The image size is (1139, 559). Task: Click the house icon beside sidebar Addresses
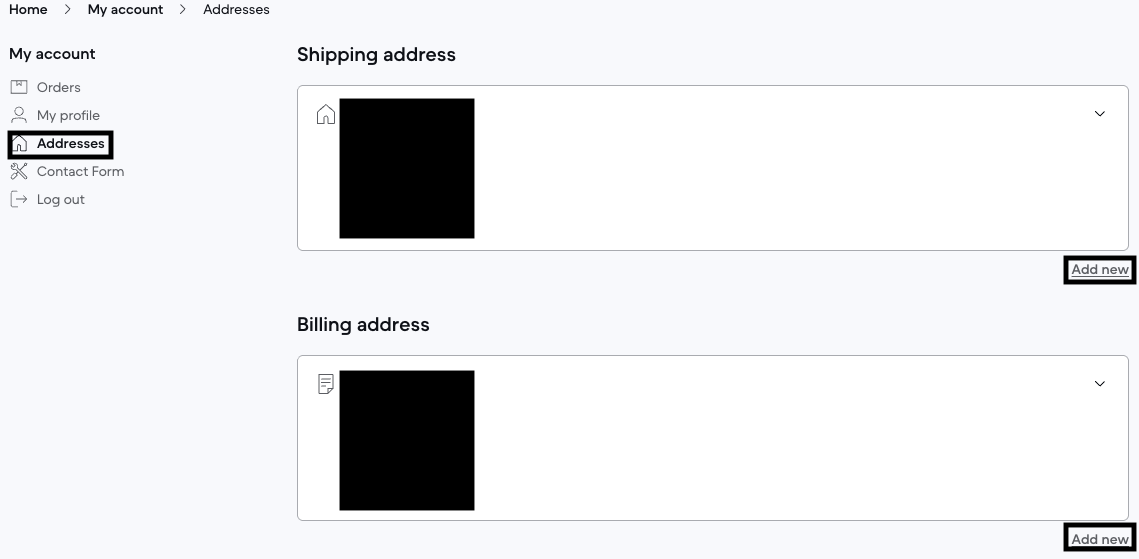(x=20, y=144)
